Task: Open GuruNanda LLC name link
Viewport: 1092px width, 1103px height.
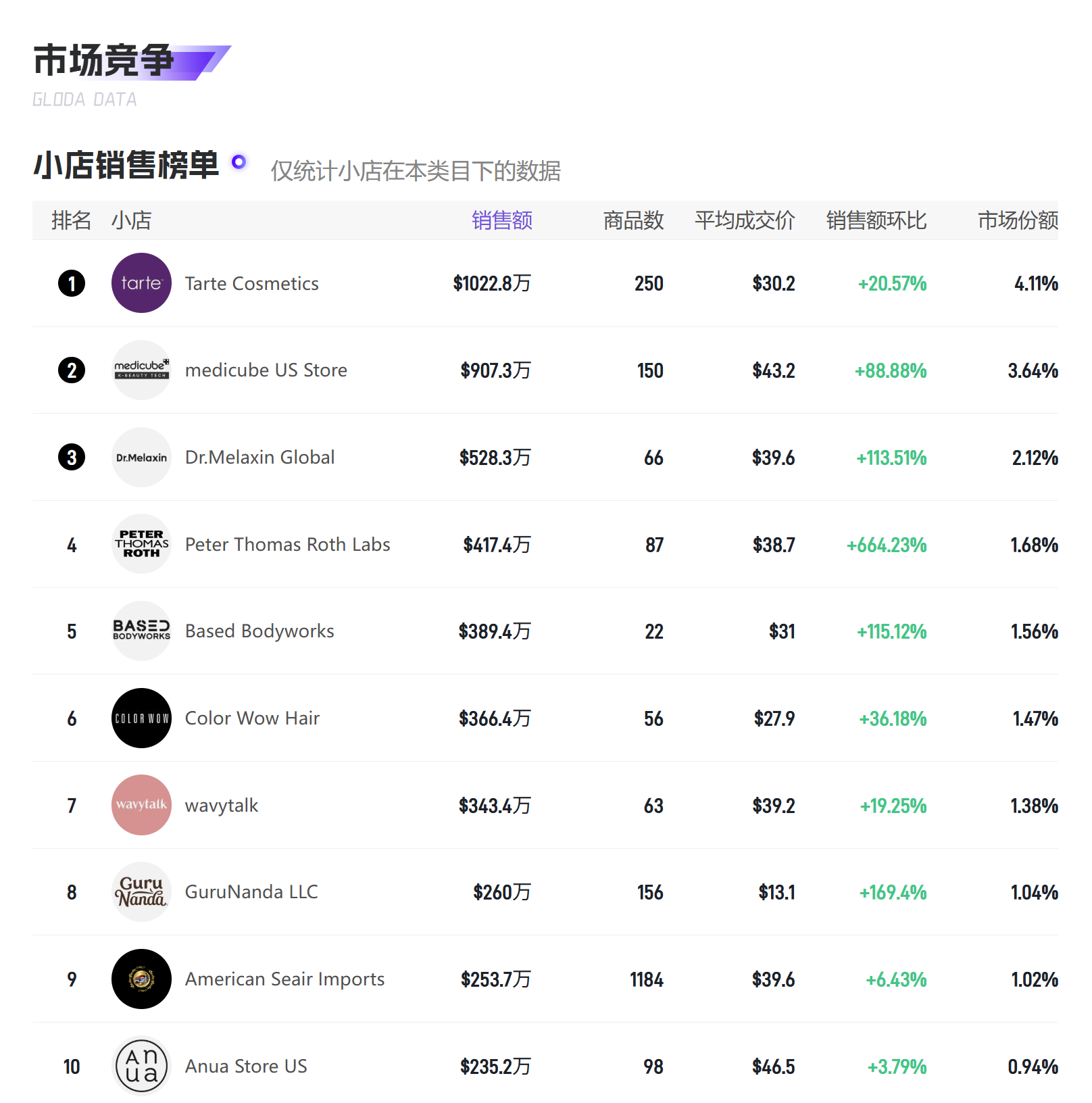Action: 251,892
